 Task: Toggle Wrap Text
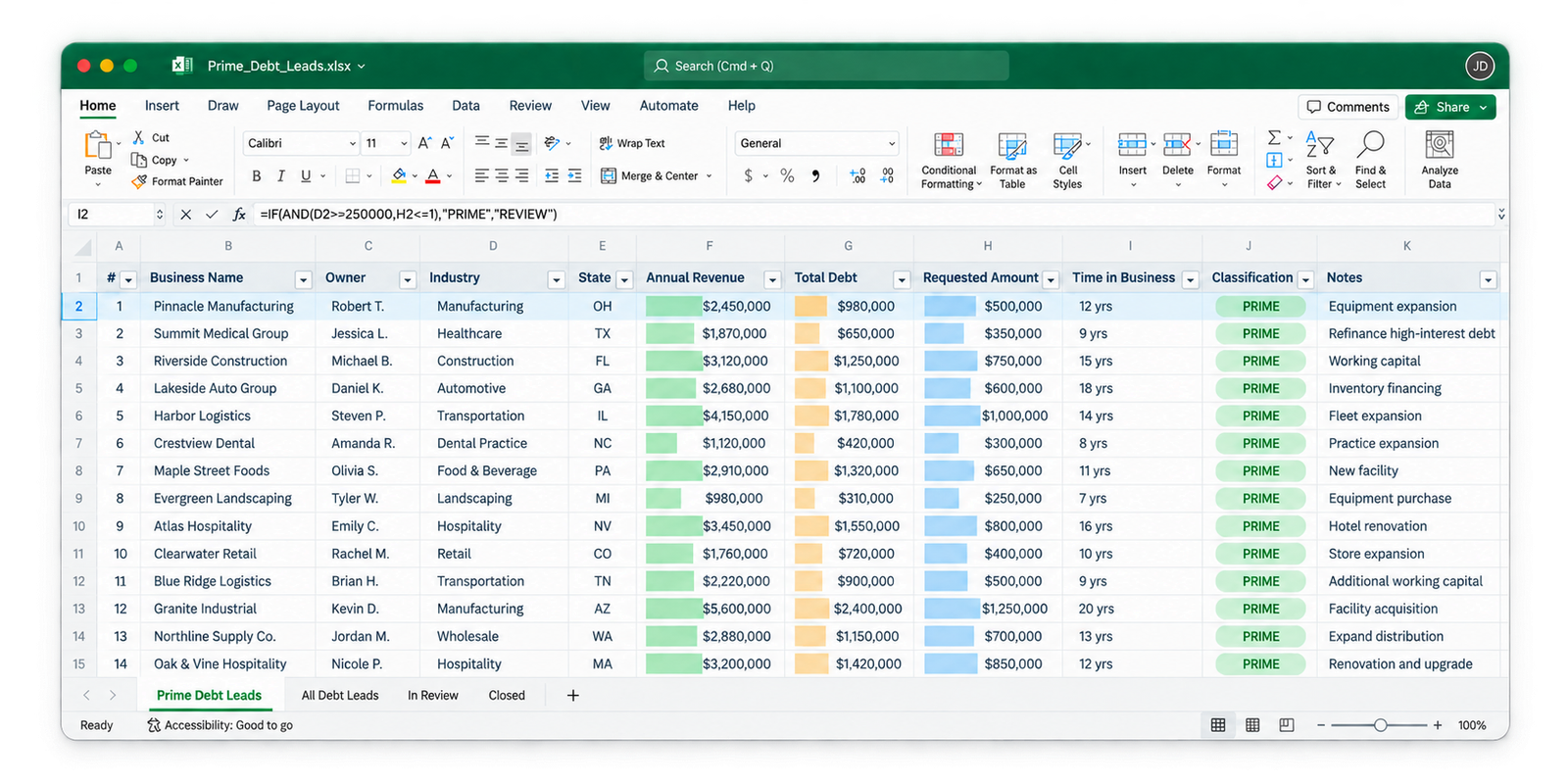tap(631, 143)
